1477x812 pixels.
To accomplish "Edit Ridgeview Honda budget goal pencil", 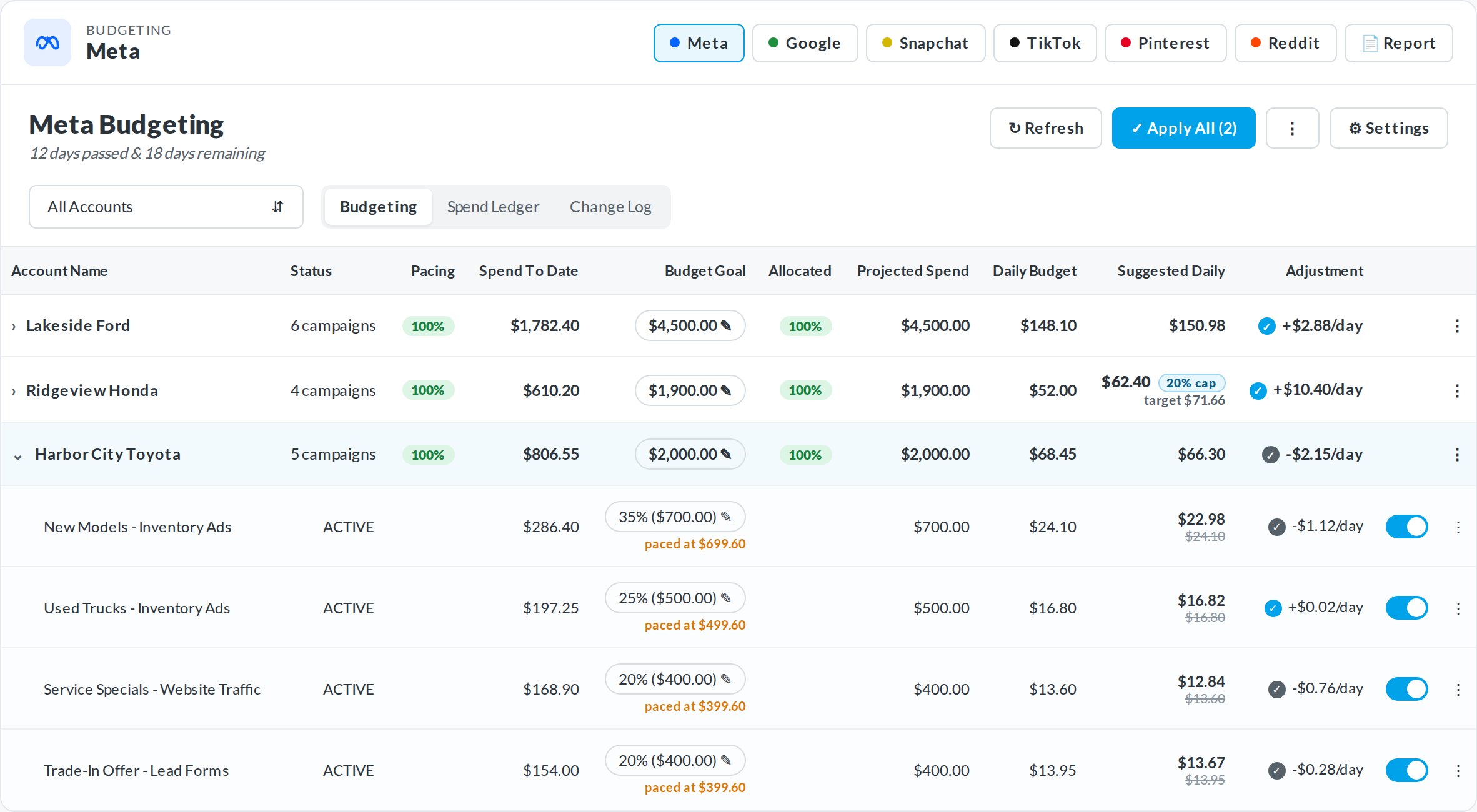I will coord(726,390).
